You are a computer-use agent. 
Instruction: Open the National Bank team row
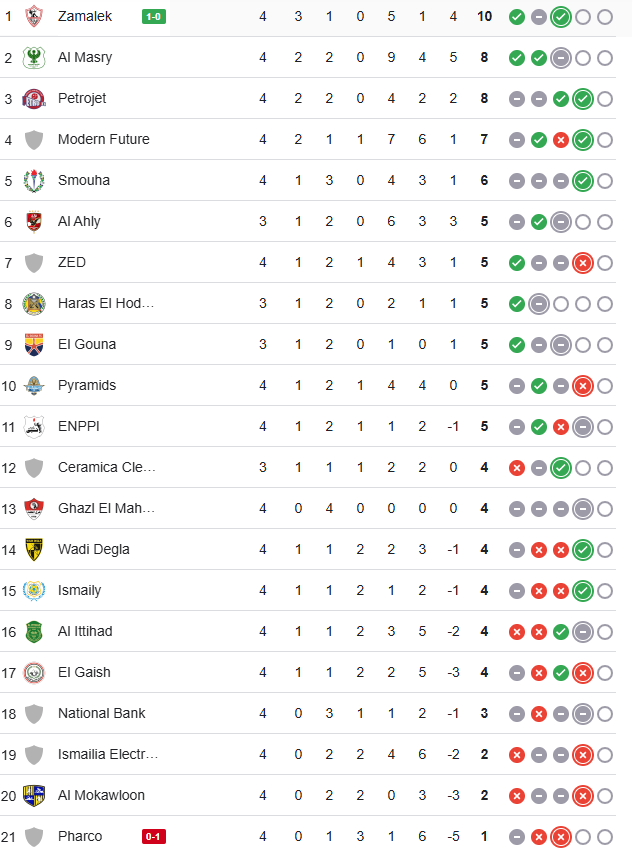tap(308, 713)
